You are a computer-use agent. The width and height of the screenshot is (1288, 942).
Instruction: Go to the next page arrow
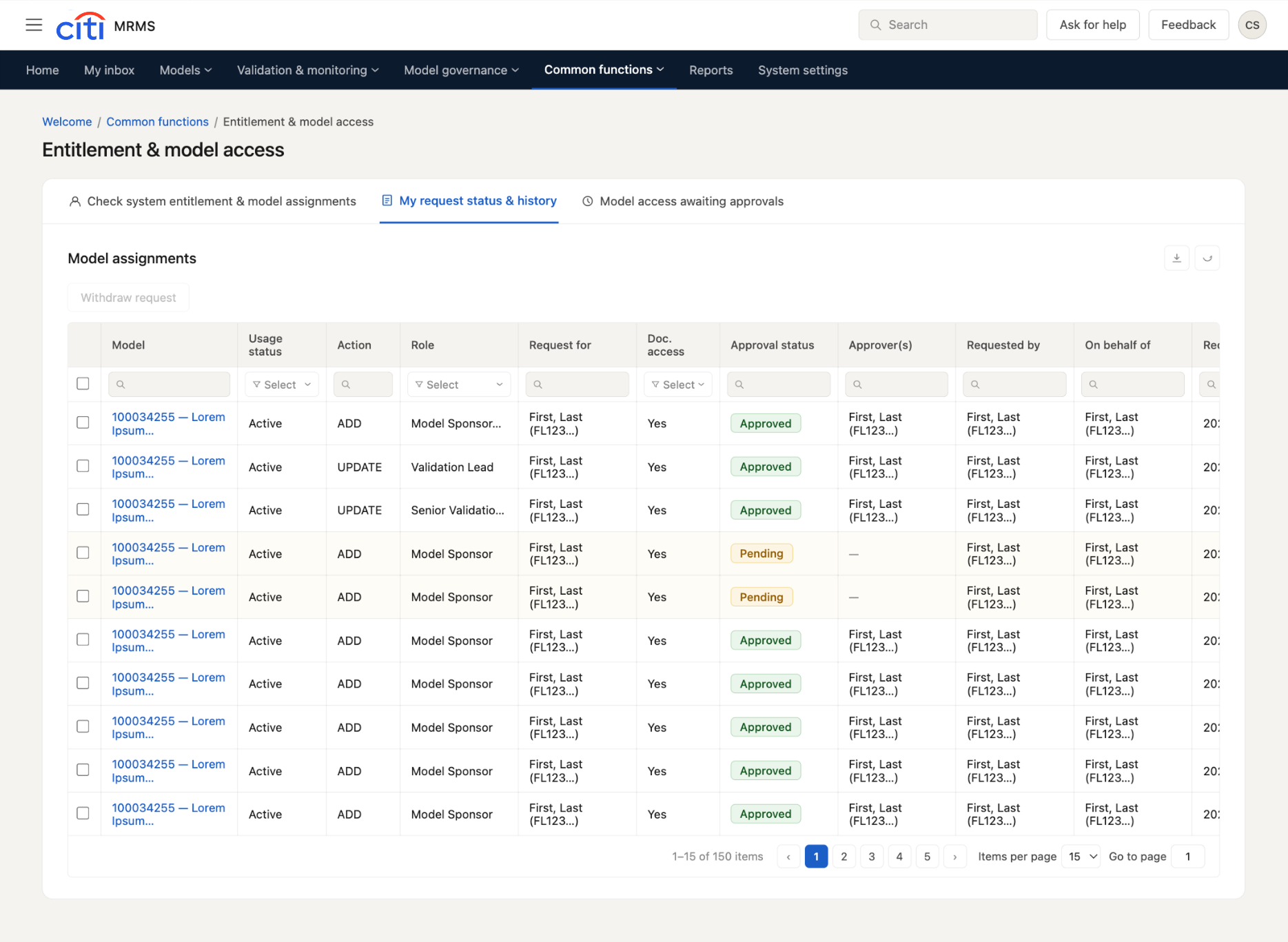(954, 857)
